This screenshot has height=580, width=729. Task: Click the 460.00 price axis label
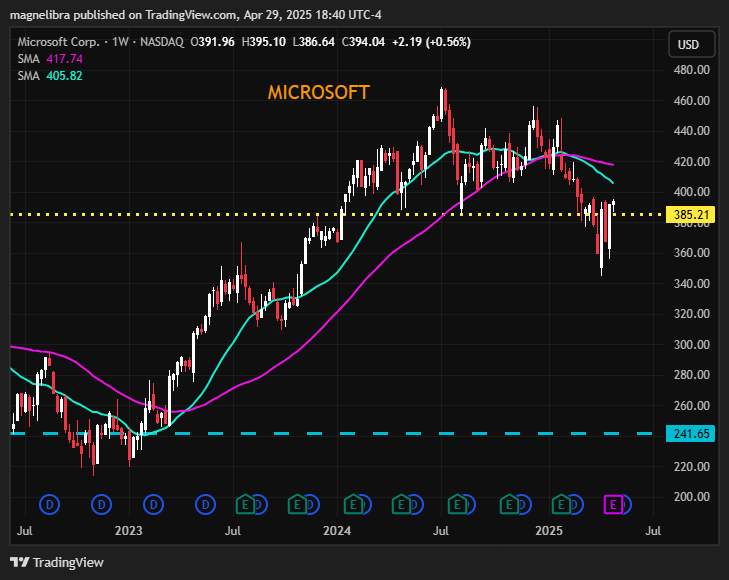coord(691,100)
